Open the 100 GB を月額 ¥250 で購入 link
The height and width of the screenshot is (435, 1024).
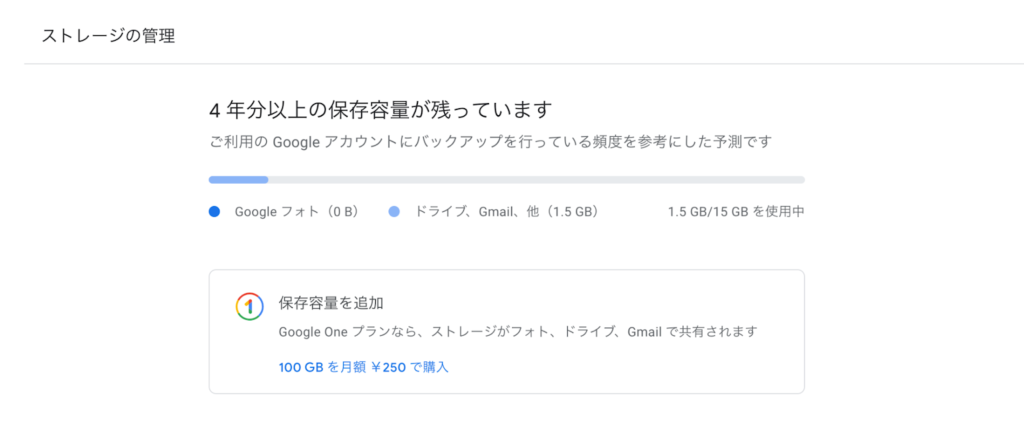click(x=364, y=367)
